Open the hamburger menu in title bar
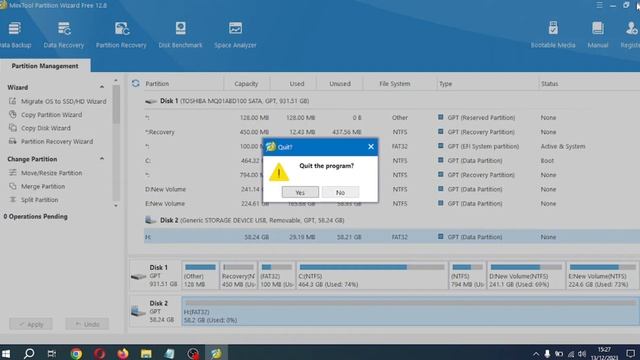The width and height of the screenshot is (640, 360). [599, 5]
